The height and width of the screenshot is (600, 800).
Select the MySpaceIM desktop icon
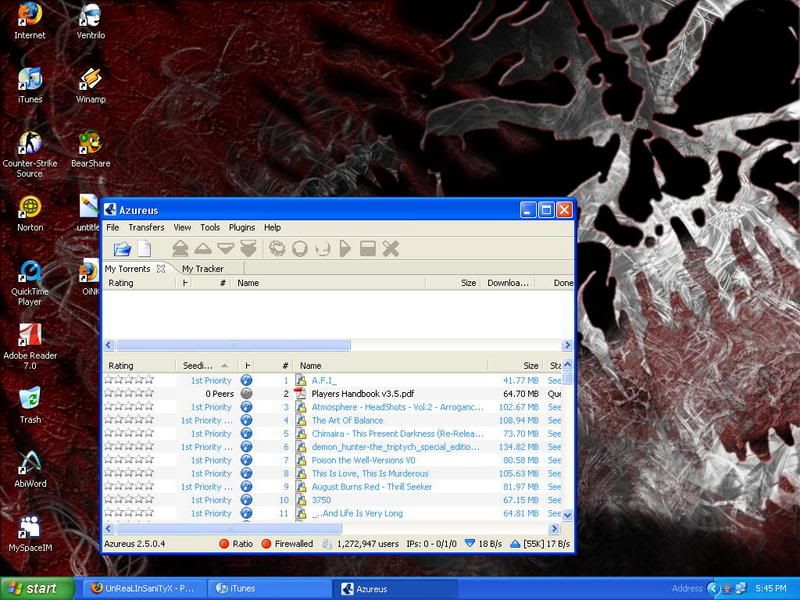point(30,534)
